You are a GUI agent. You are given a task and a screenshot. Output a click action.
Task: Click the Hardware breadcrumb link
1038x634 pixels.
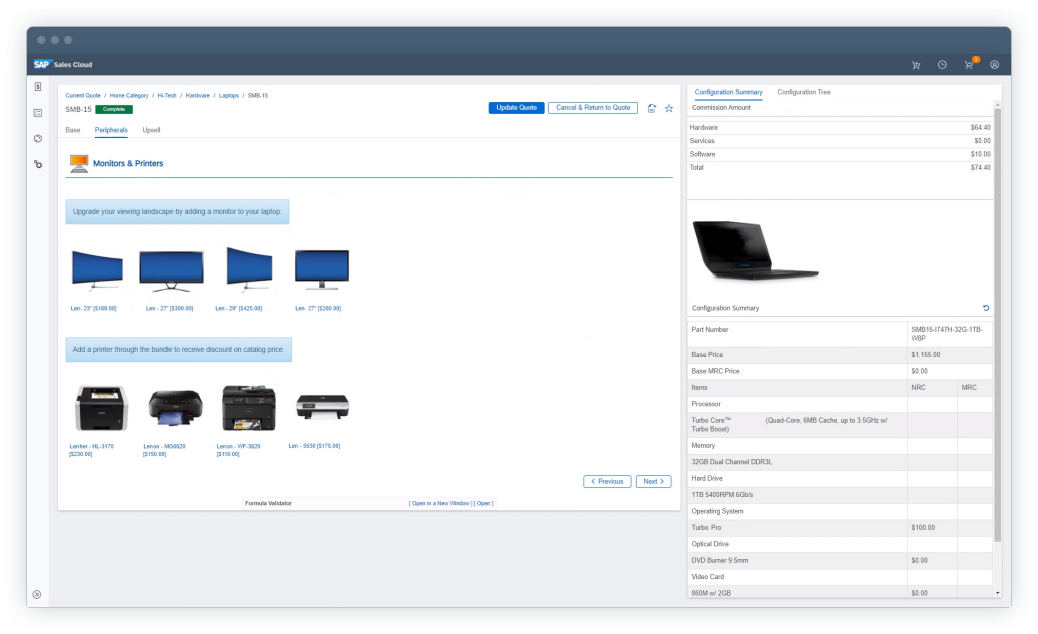click(197, 95)
